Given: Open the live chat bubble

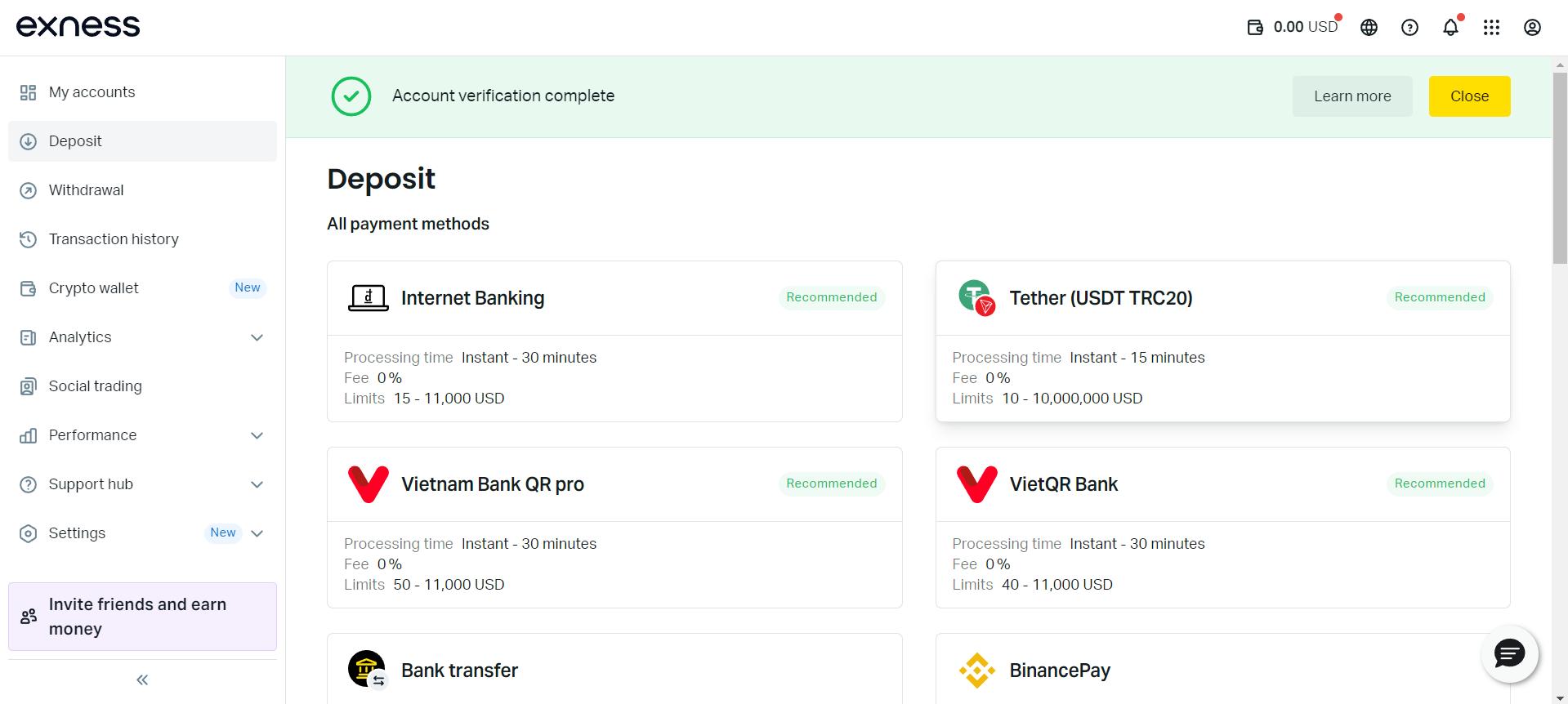Looking at the screenshot, I should click(x=1509, y=653).
